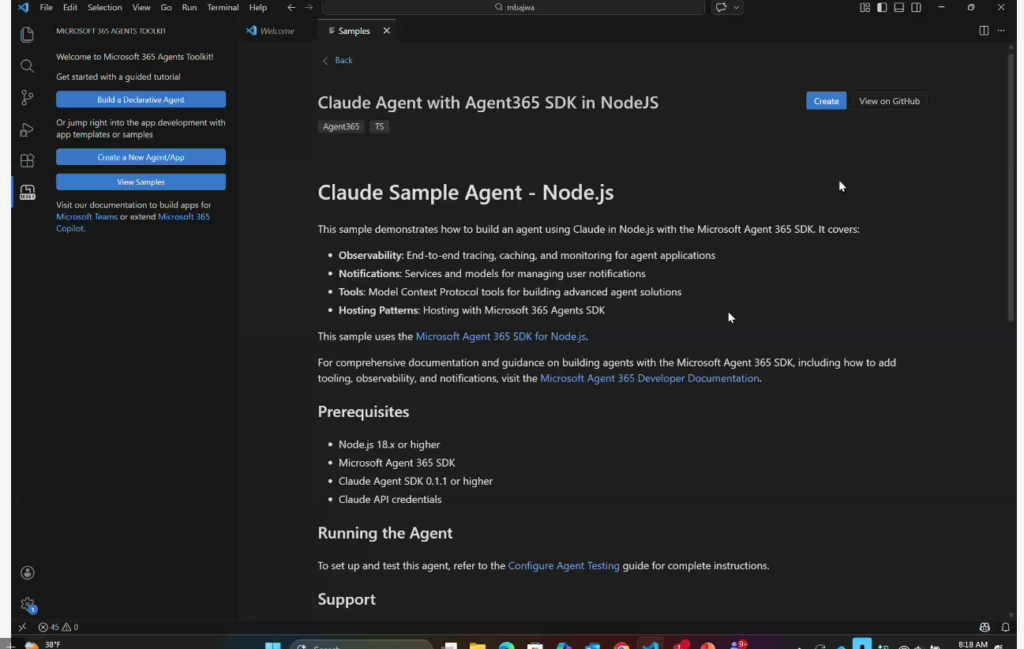Toggle the bottom panel visibility
1024x649 pixels.
click(899, 8)
